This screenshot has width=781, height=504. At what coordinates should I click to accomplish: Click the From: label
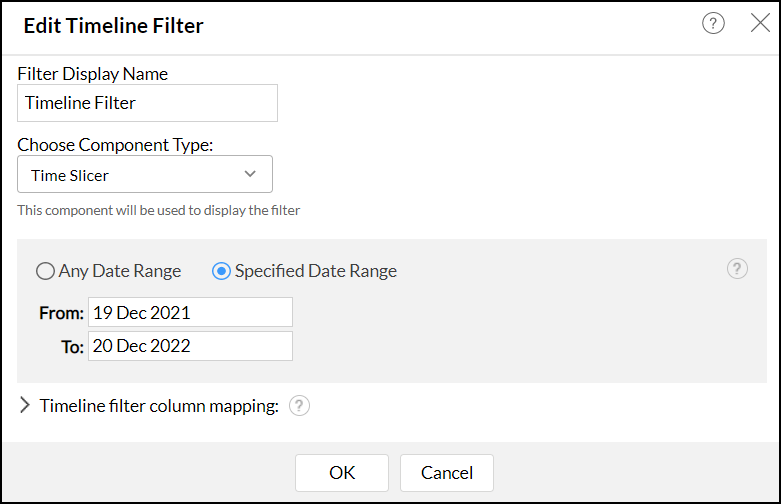61,313
